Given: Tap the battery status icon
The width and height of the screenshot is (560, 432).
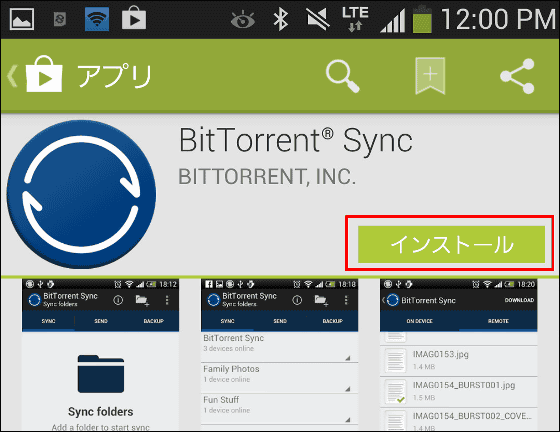Looking at the screenshot, I should pyautogui.click(x=422, y=19).
